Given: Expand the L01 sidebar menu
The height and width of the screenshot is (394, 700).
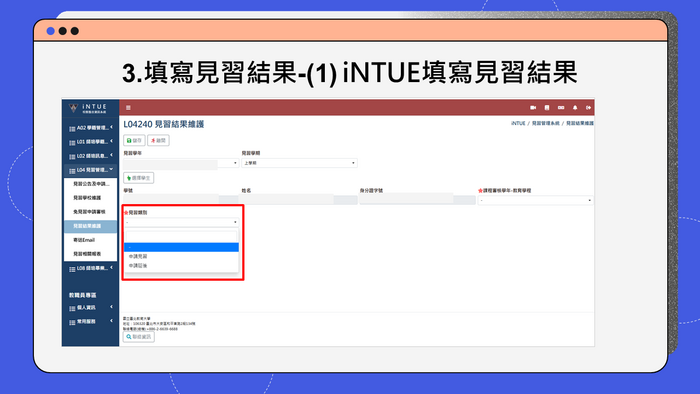Looking at the screenshot, I should tap(91, 142).
